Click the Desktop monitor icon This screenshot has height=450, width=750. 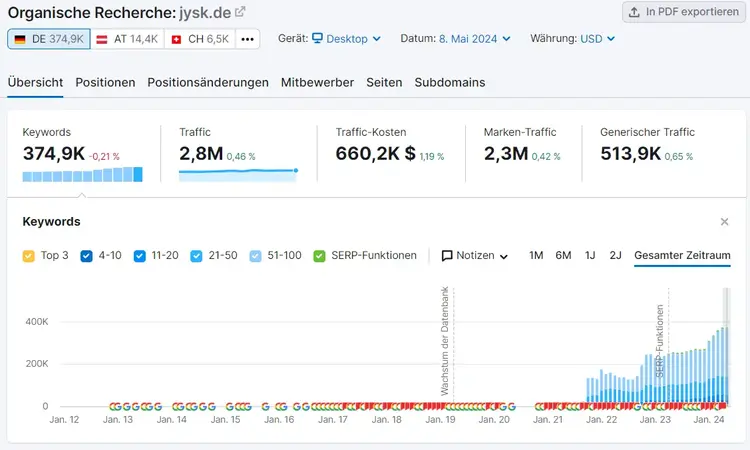317,38
